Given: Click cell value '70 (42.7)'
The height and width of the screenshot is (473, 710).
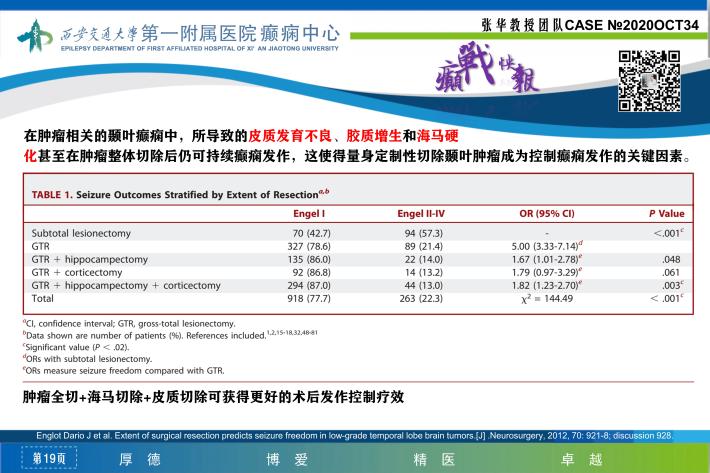Looking at the screenshot, I should tap(312, 234).
